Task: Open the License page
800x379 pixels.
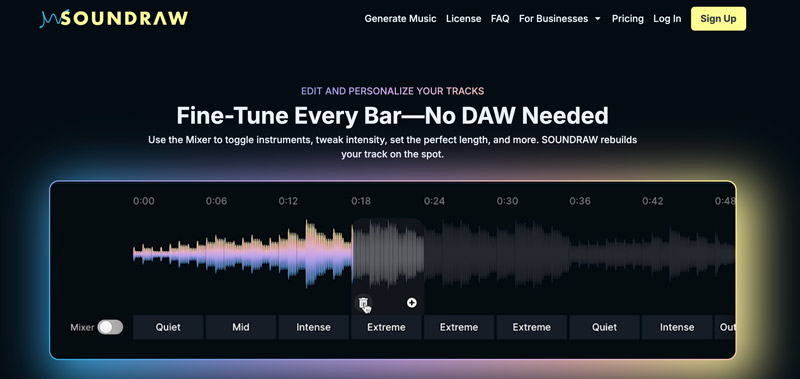Action: click(464, 19)
